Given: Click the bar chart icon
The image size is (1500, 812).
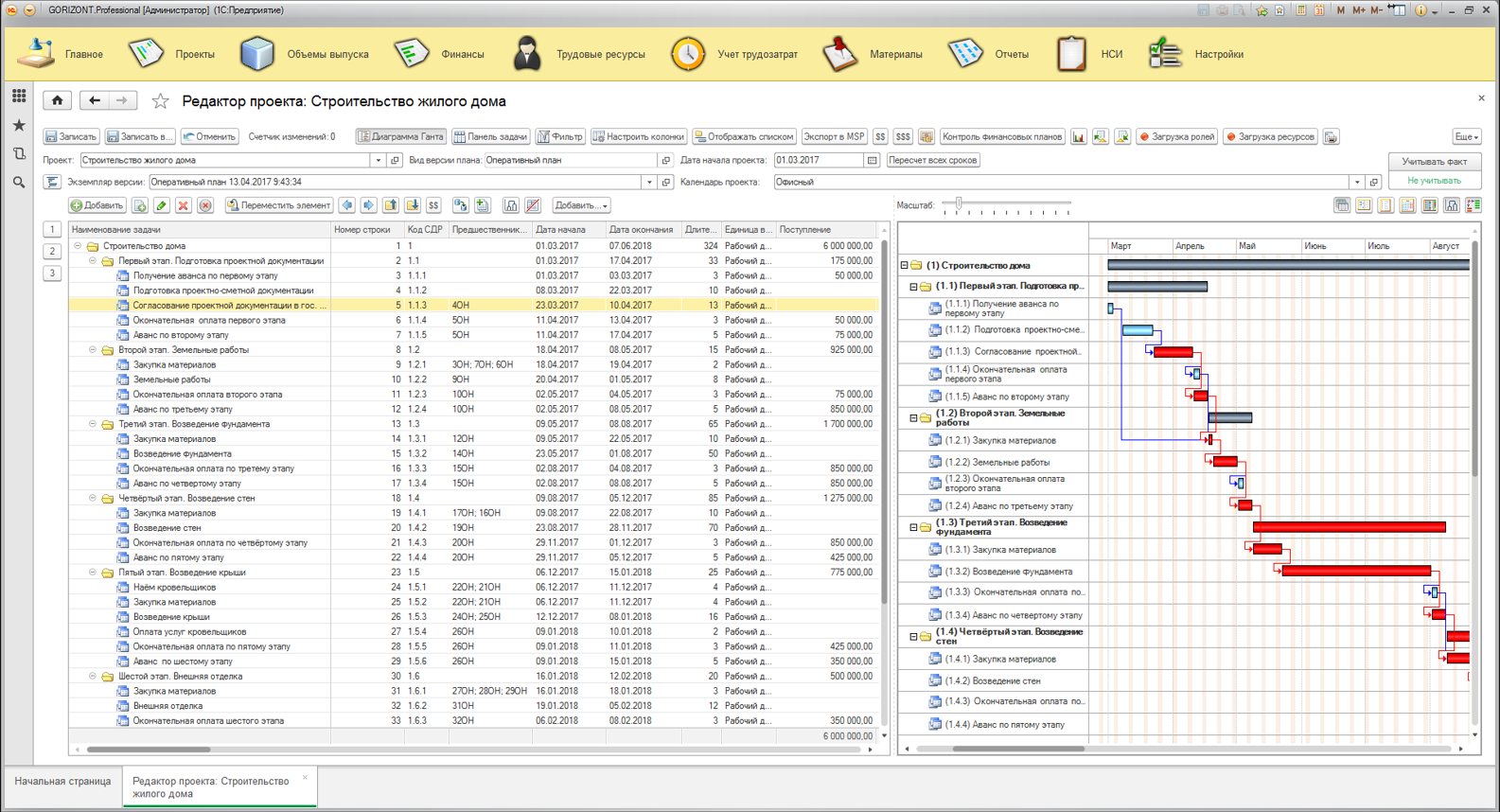Looking at the screenshot, I should (1079, 136).
